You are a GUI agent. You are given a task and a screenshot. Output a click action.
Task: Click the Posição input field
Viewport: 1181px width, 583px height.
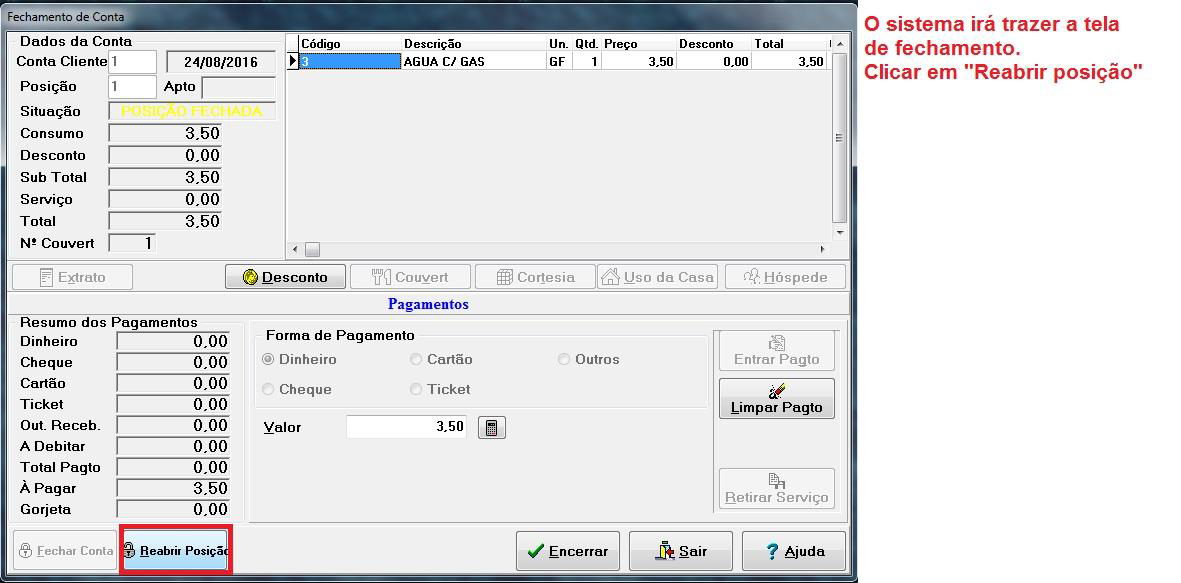pyautogui.click(x=133, y=87)
